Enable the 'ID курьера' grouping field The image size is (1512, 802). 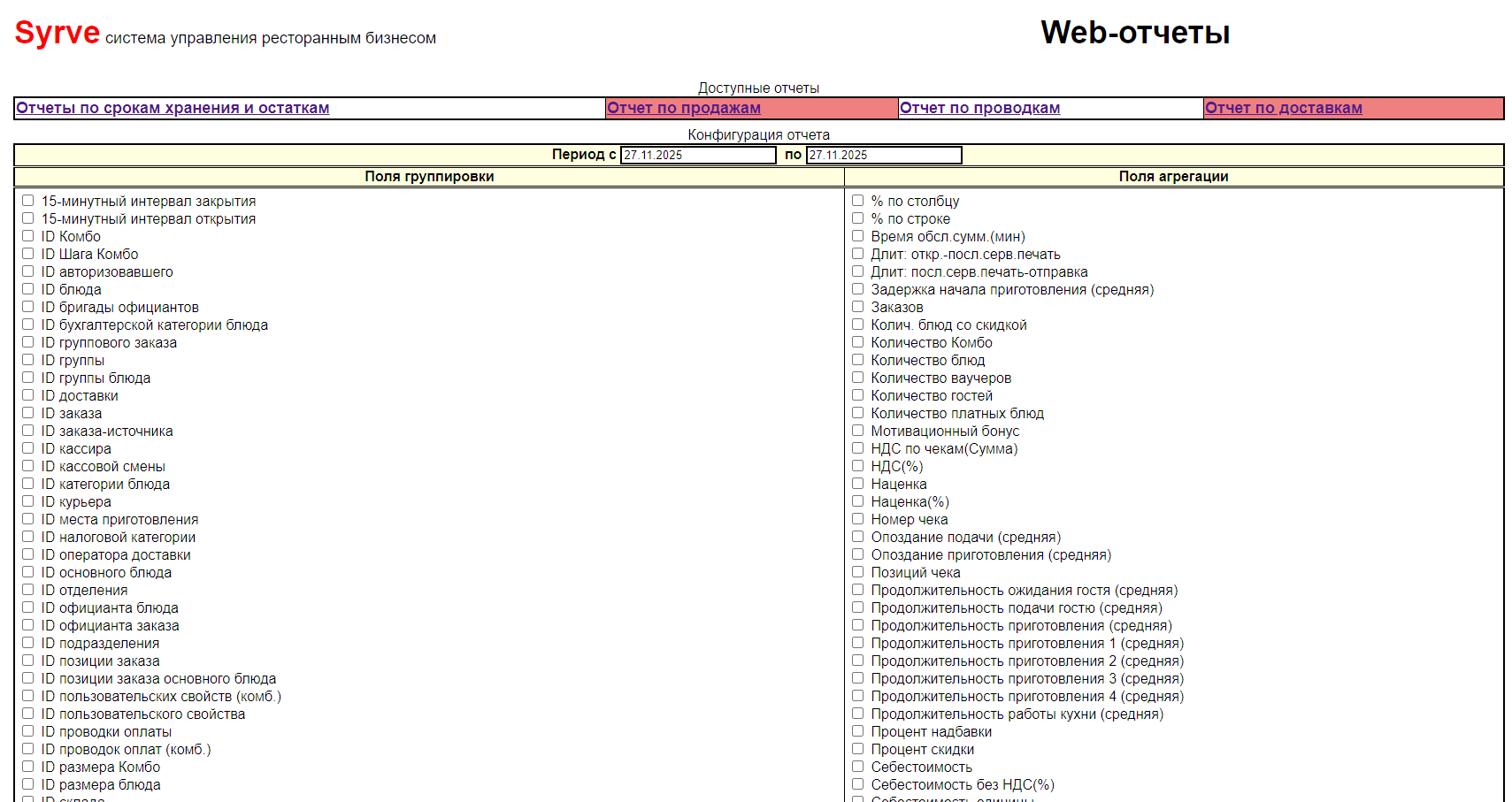(28, 501)
